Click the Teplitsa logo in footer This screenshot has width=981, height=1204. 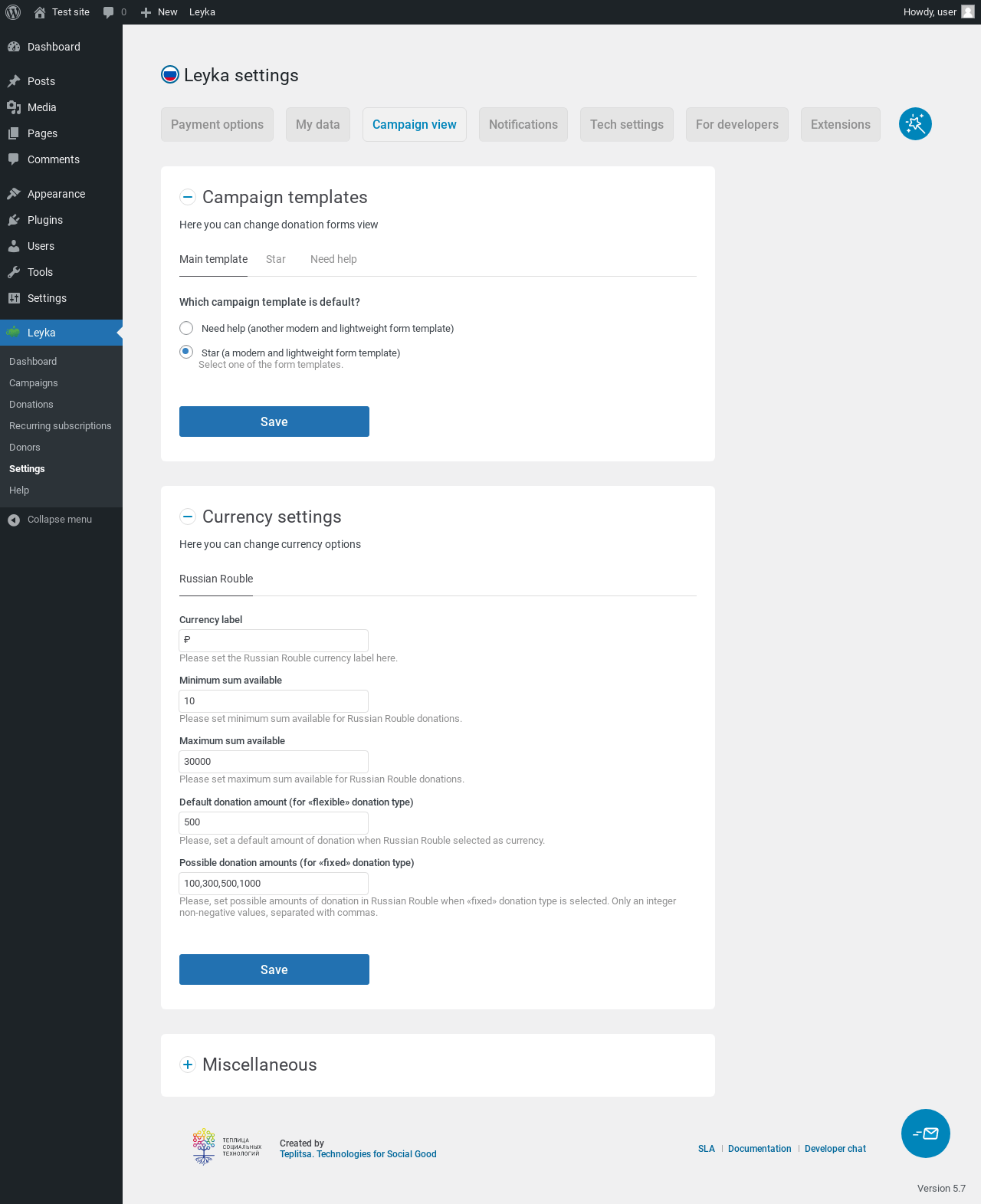pyautogui.click(x=227, y=1147)
